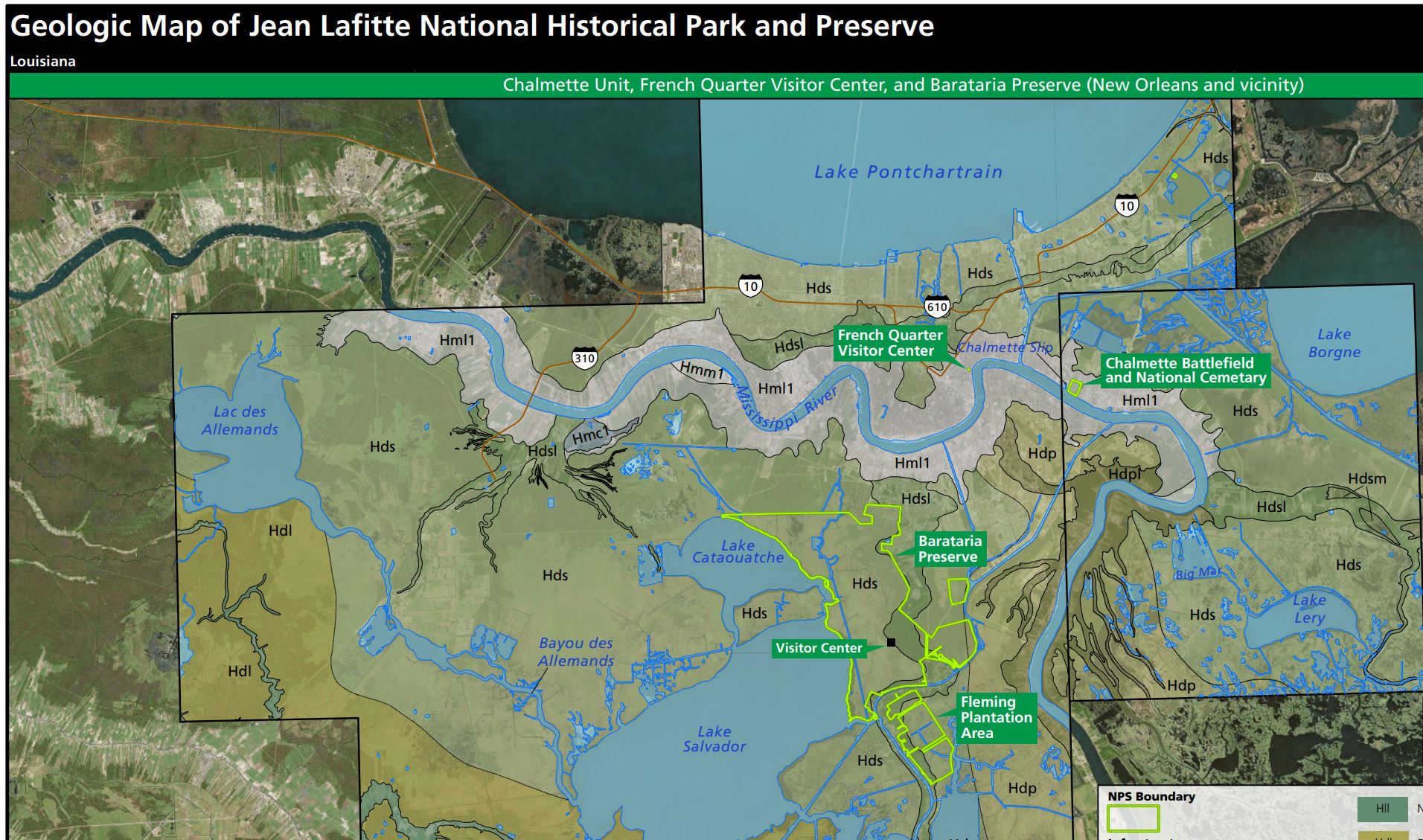Open the Chalmette Battlefield and National Cemetary callout
1423x840 pixels.
click(x=1185, y=371)
